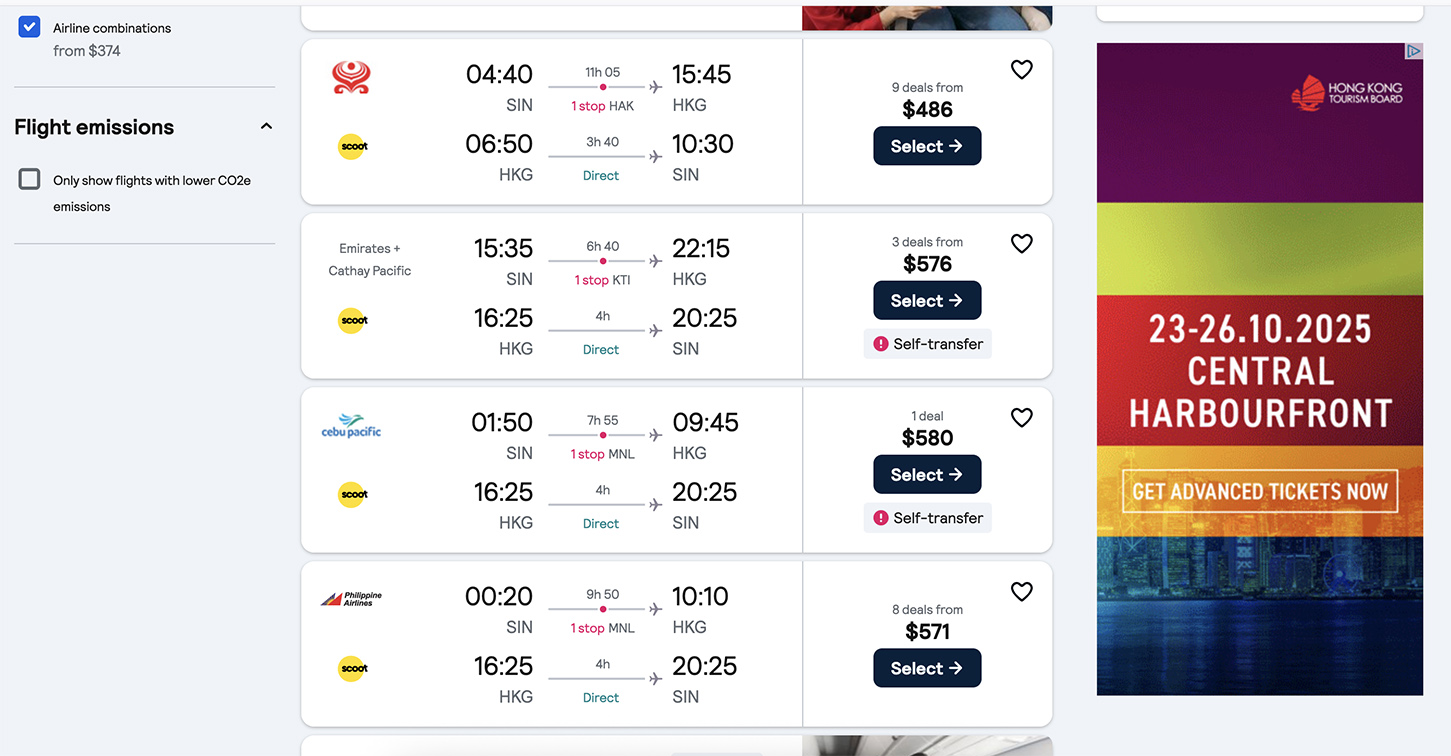Save the $486 Hainan flight with heart icon
The width and height of the screenshot is (1451, 756).
(1021, 70)
